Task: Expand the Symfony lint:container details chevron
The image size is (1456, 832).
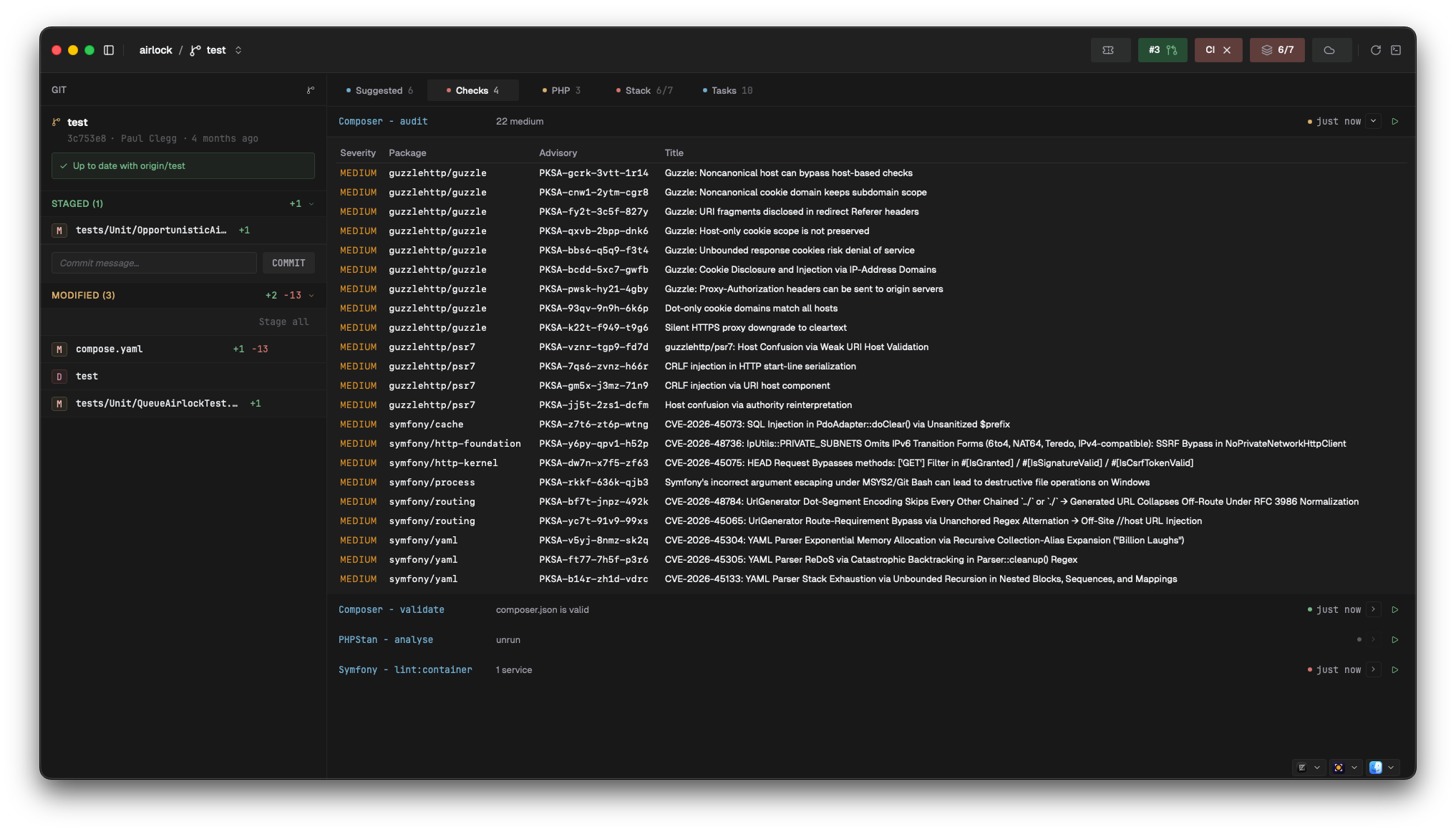Action: 1373,670
